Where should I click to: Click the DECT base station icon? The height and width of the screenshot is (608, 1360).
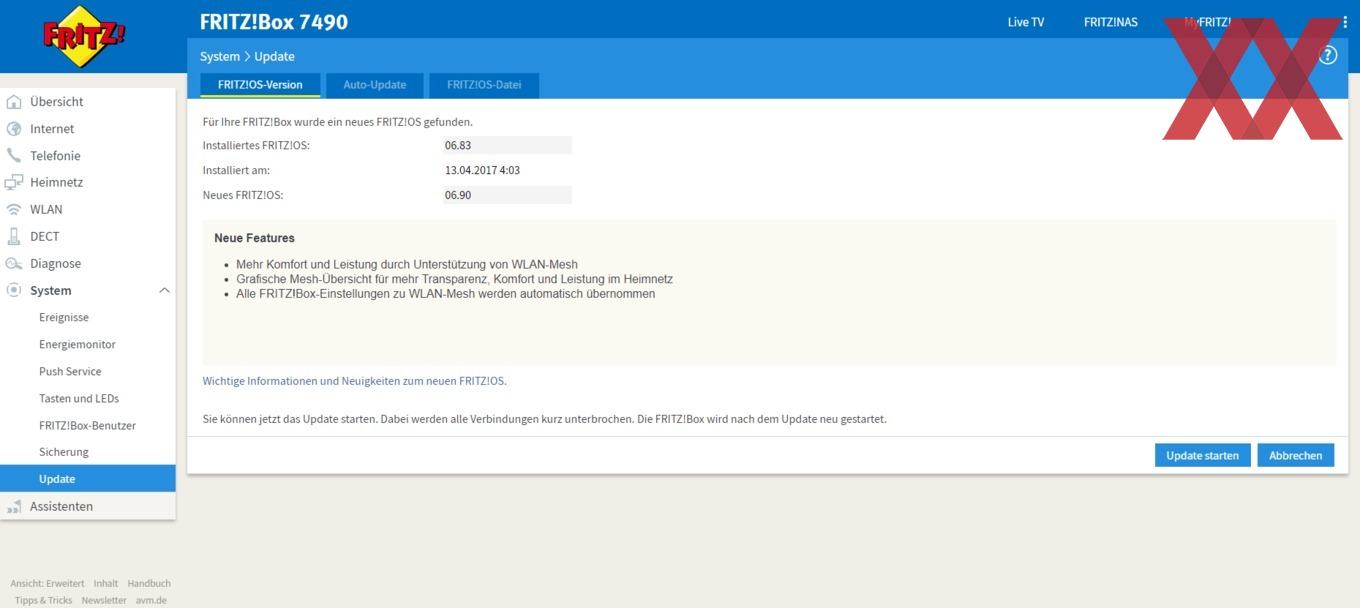(14, 237)
